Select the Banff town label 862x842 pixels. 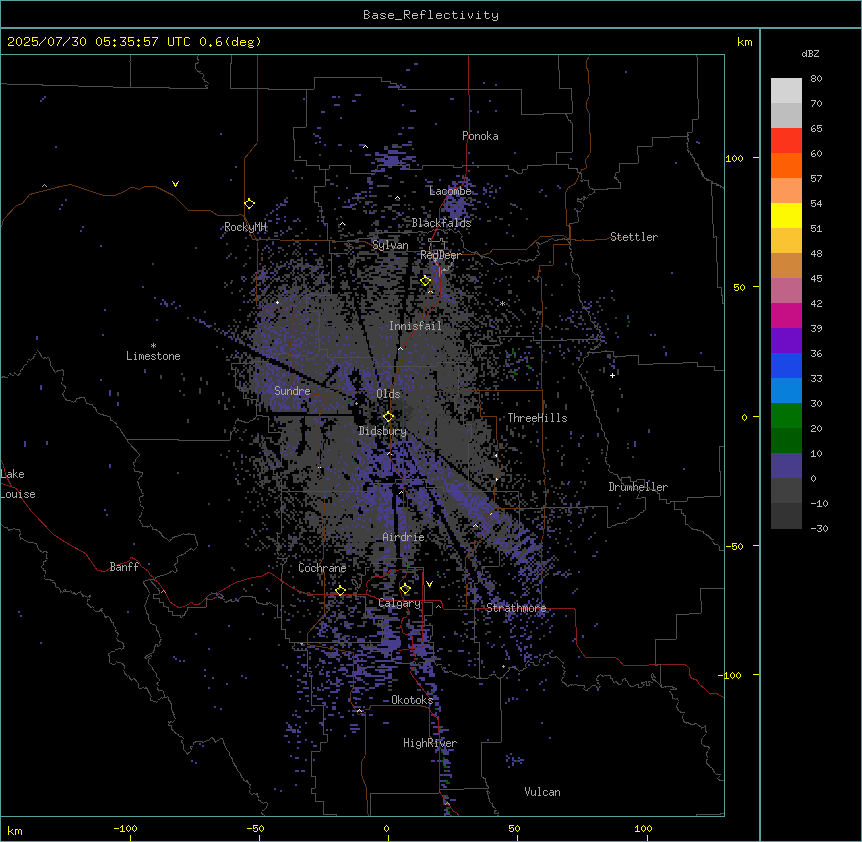pos(124,567)
